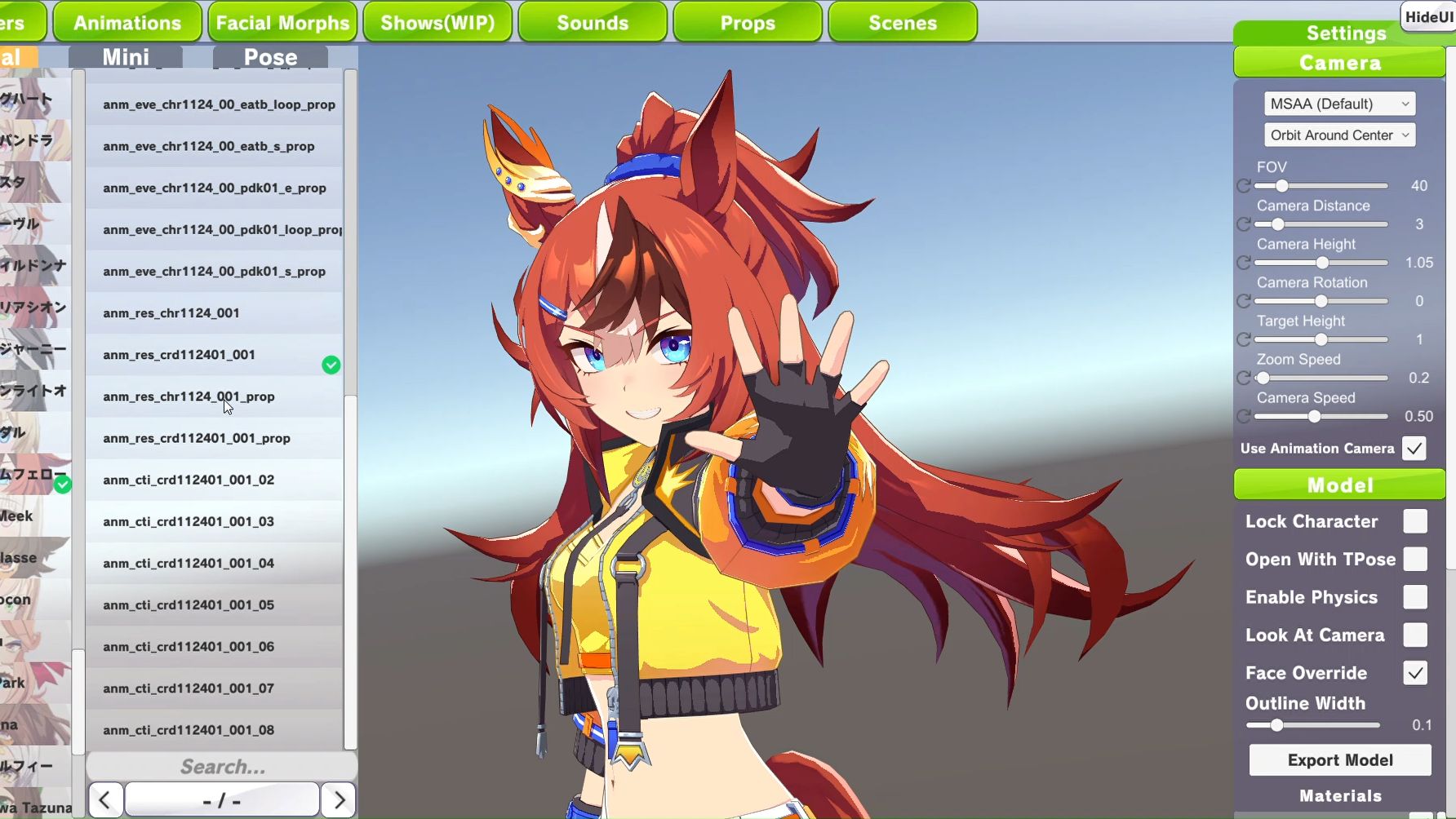This screenshot has width=1456, height=819.
Task: Switch to the Mini tab
Action: click(126, 57)
